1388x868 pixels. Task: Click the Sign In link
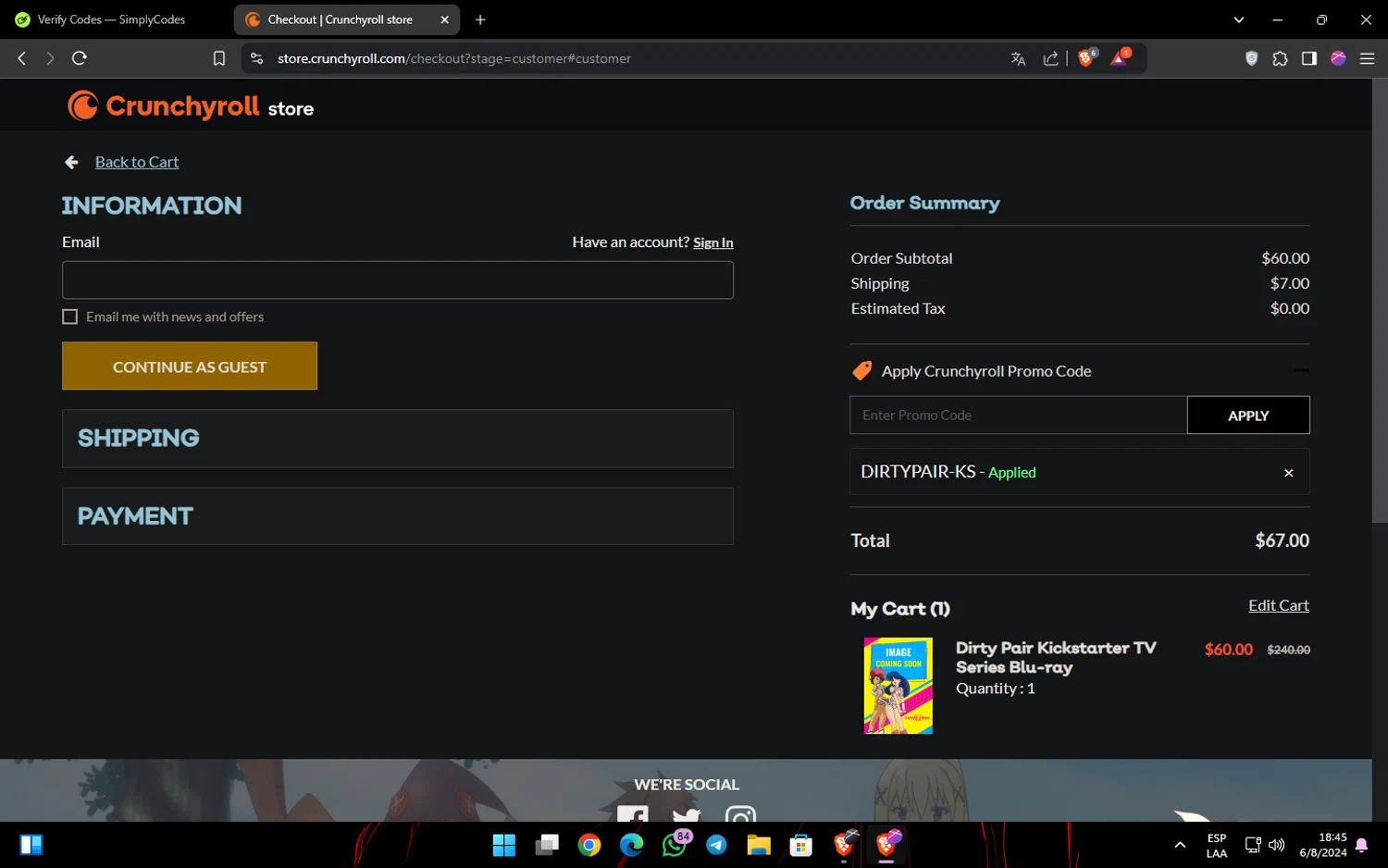(713, 242)
